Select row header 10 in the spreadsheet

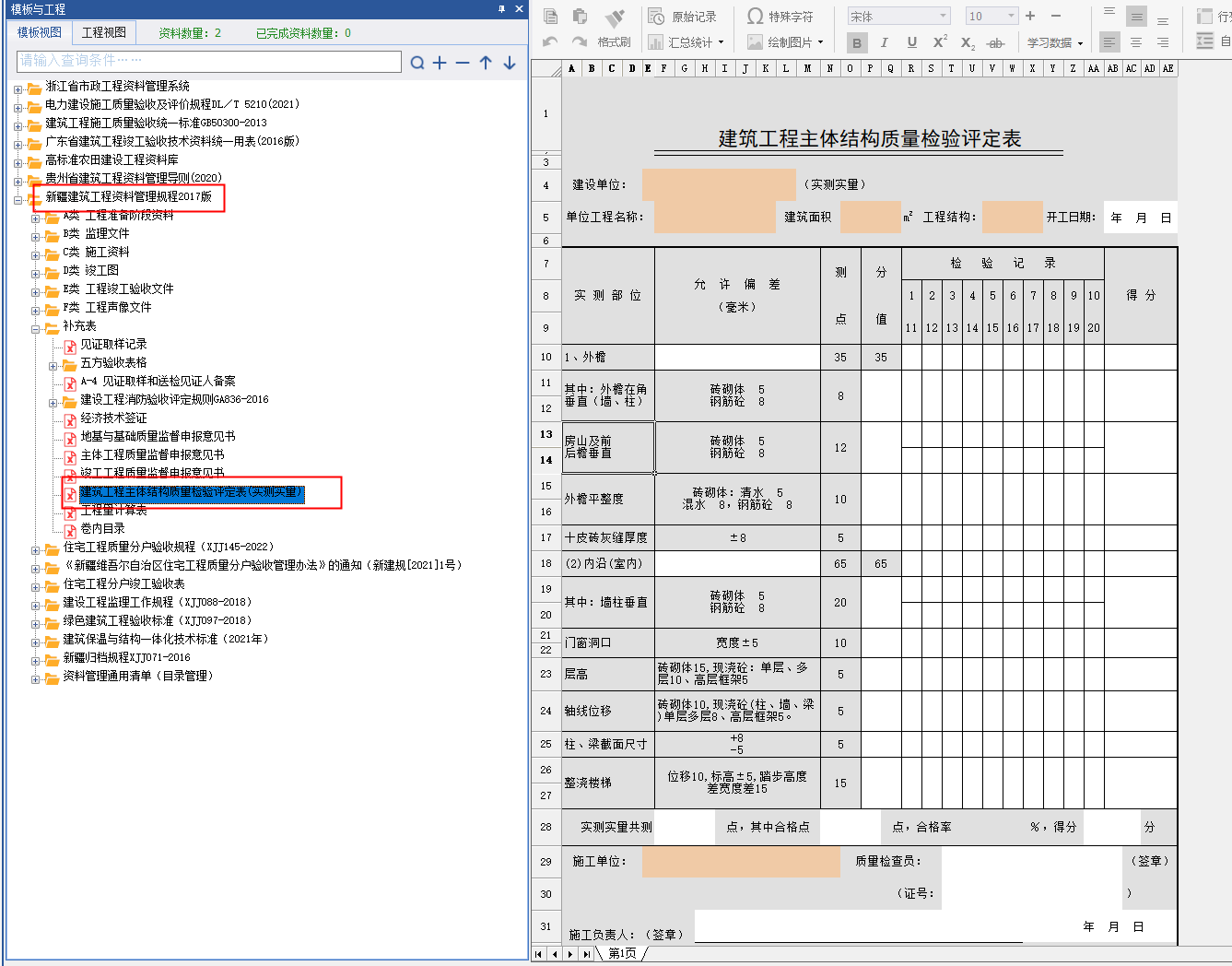(546, 357)
